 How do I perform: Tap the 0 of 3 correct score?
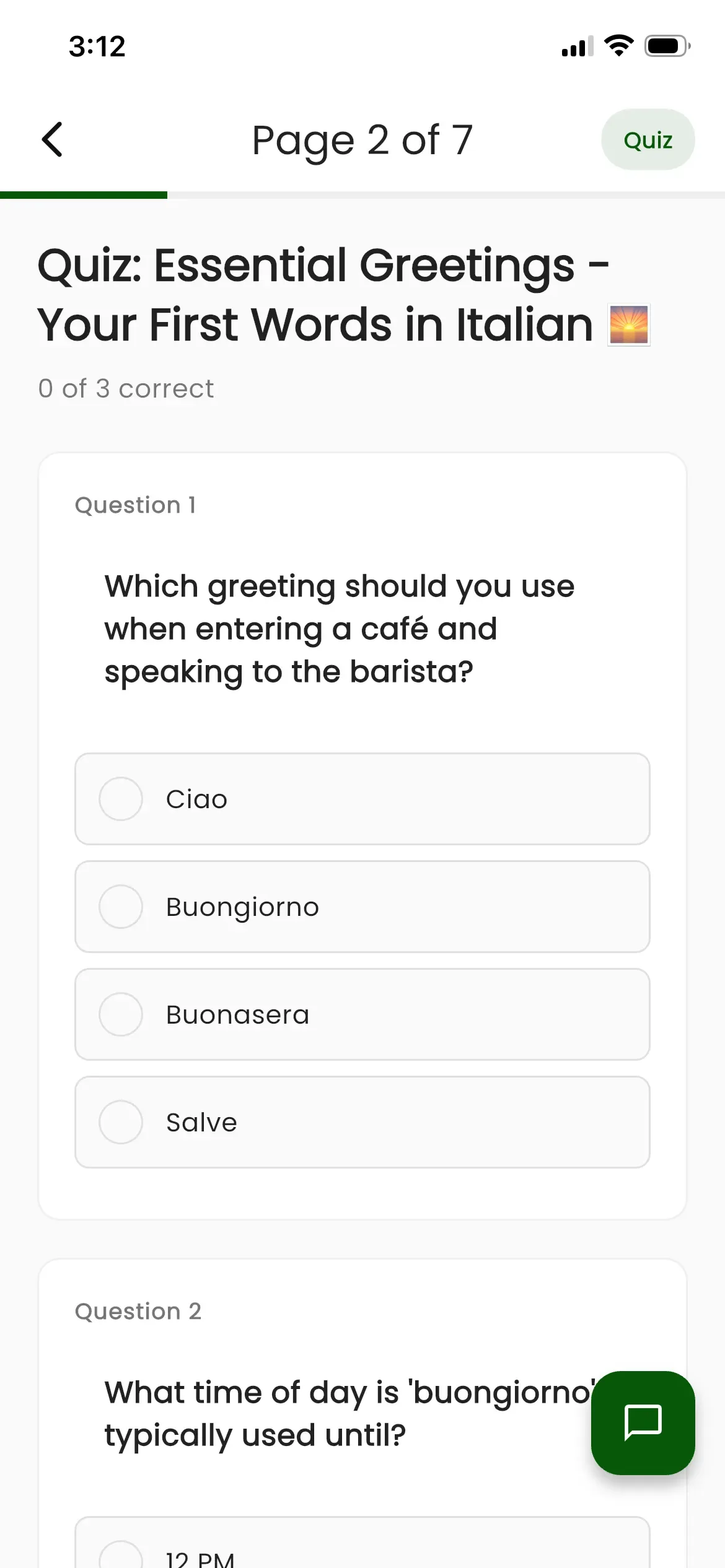point(126,389)
